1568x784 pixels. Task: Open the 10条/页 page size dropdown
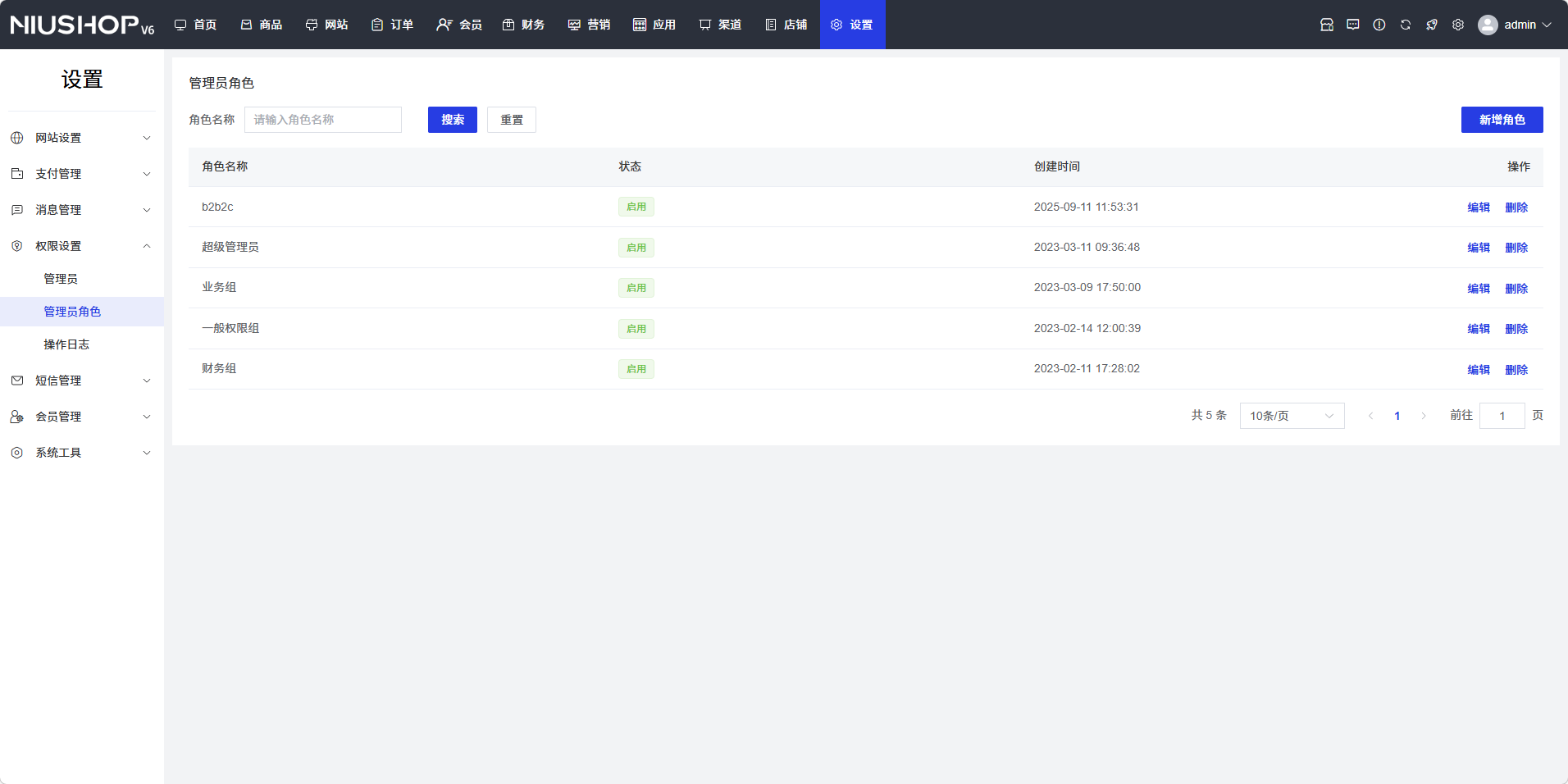click(x=1292, y=416)
